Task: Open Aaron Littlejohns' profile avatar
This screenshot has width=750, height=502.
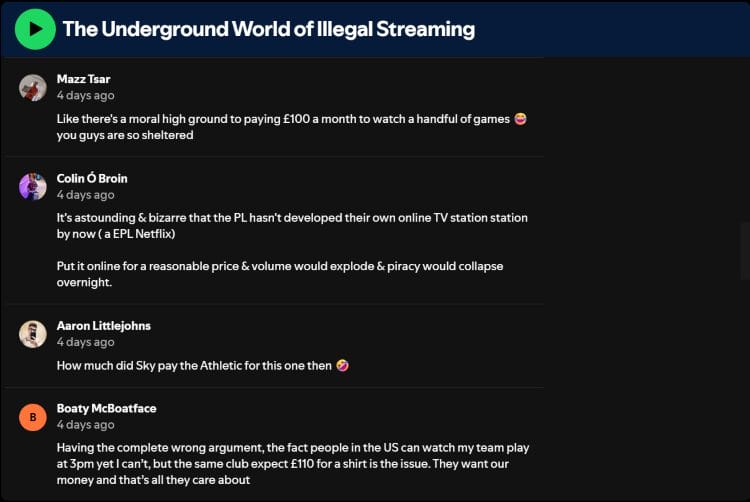Action: coord(33,334)
